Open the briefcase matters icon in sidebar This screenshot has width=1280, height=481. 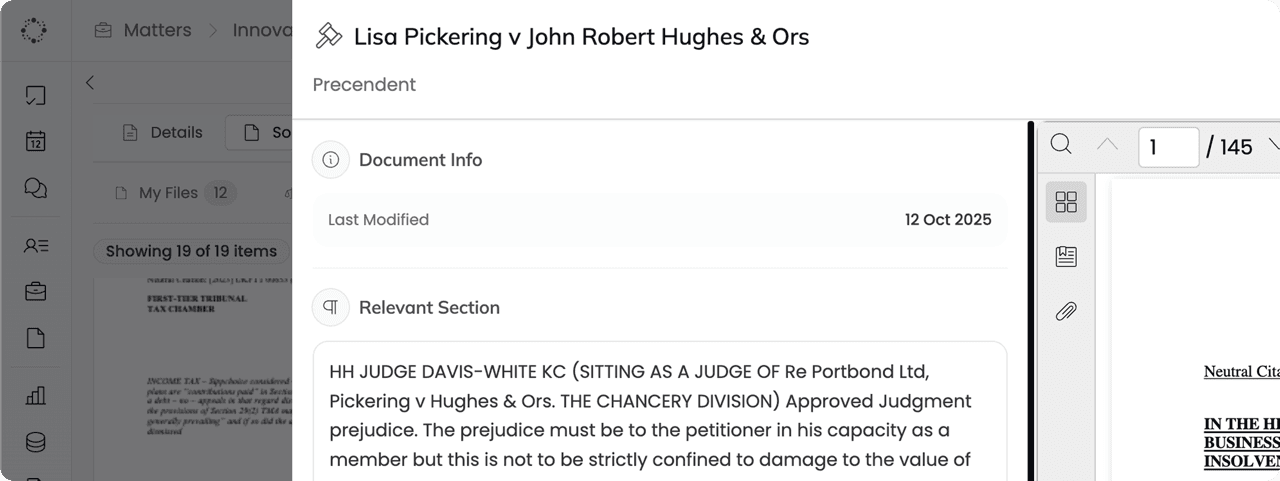tap(35, 292)
